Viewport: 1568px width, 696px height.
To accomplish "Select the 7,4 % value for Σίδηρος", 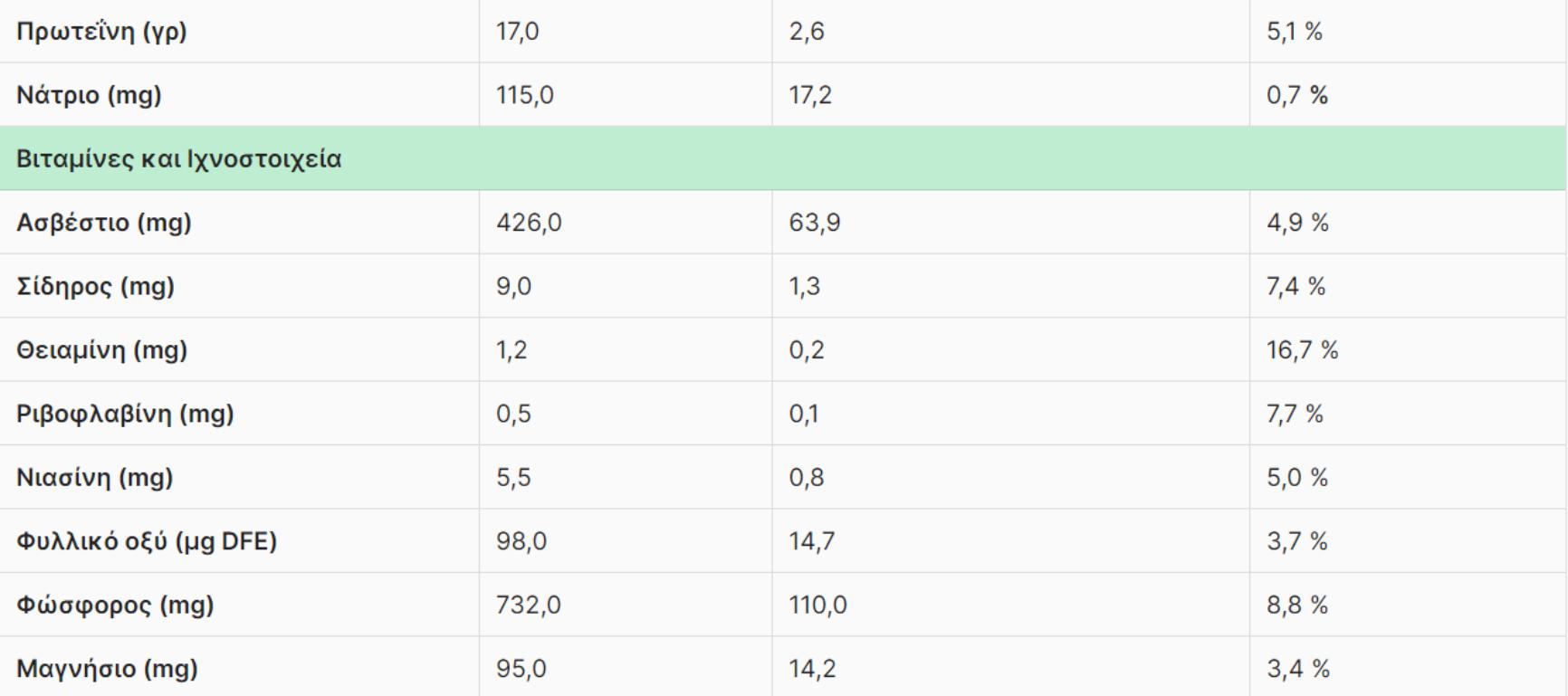I will 1296,287.
